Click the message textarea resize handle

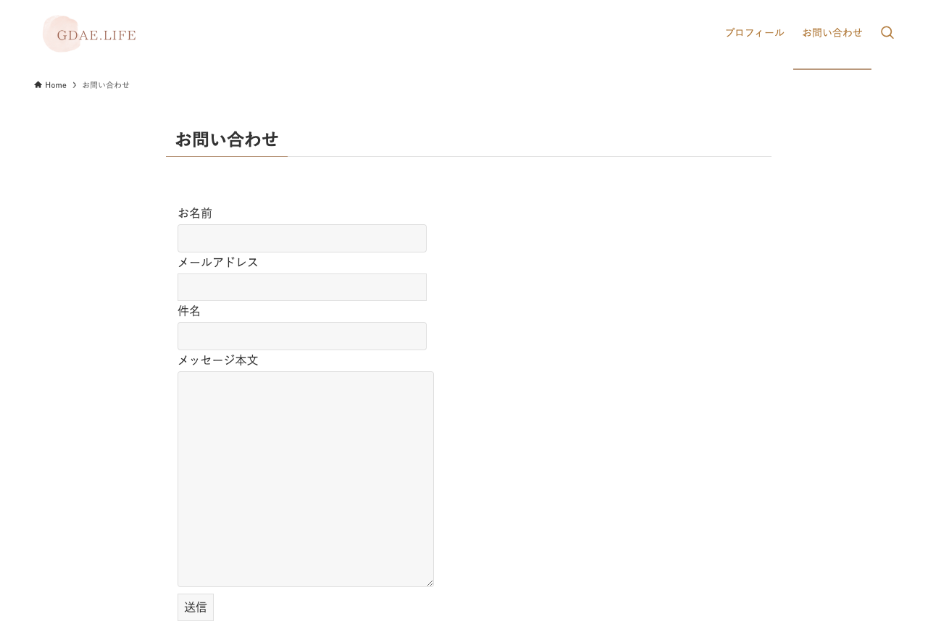pyautogui.click(x=429, y=582)
